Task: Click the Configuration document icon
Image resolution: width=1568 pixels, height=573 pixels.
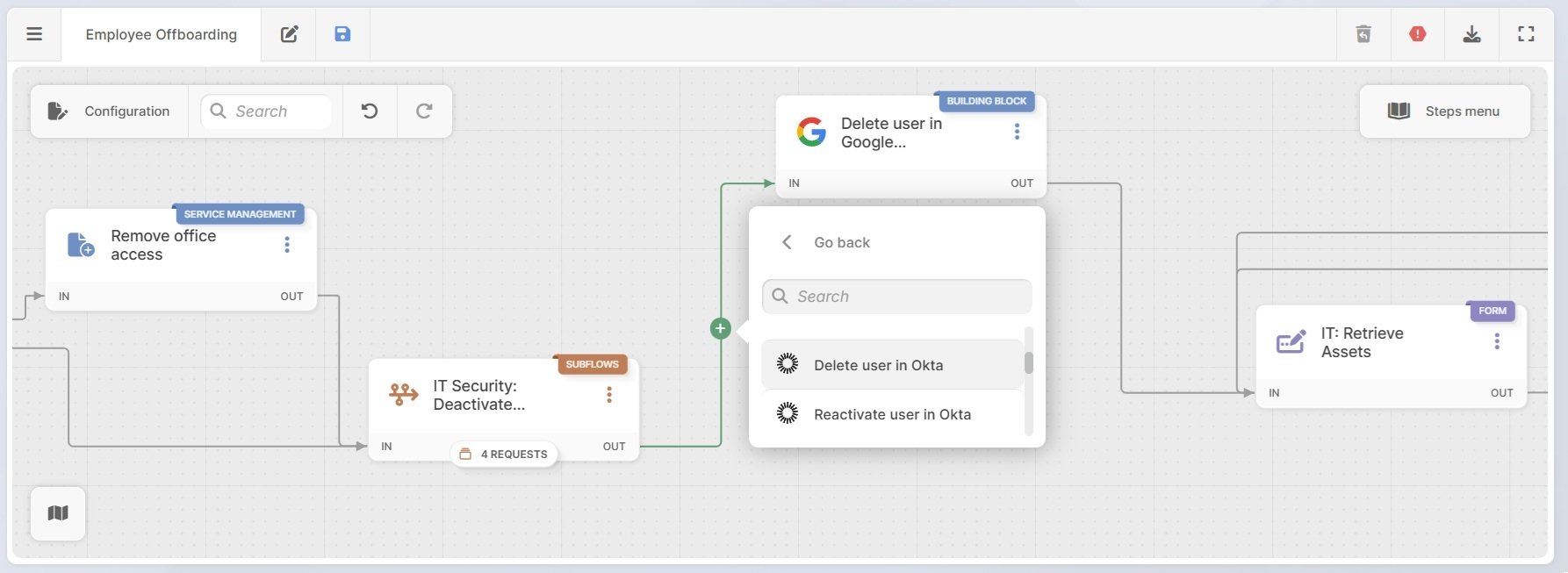Action: [x=57, y=111]
